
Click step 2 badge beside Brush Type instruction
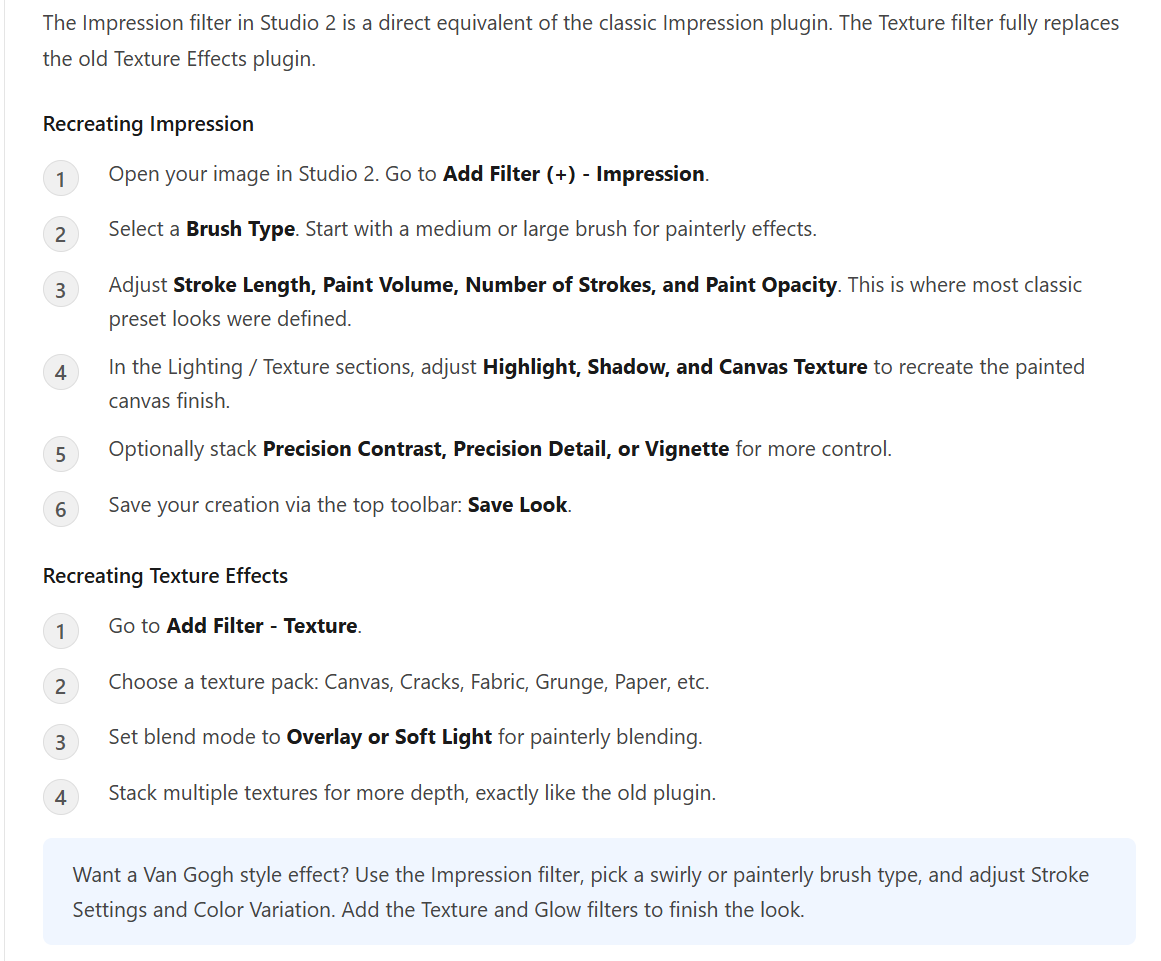(61, 234)
